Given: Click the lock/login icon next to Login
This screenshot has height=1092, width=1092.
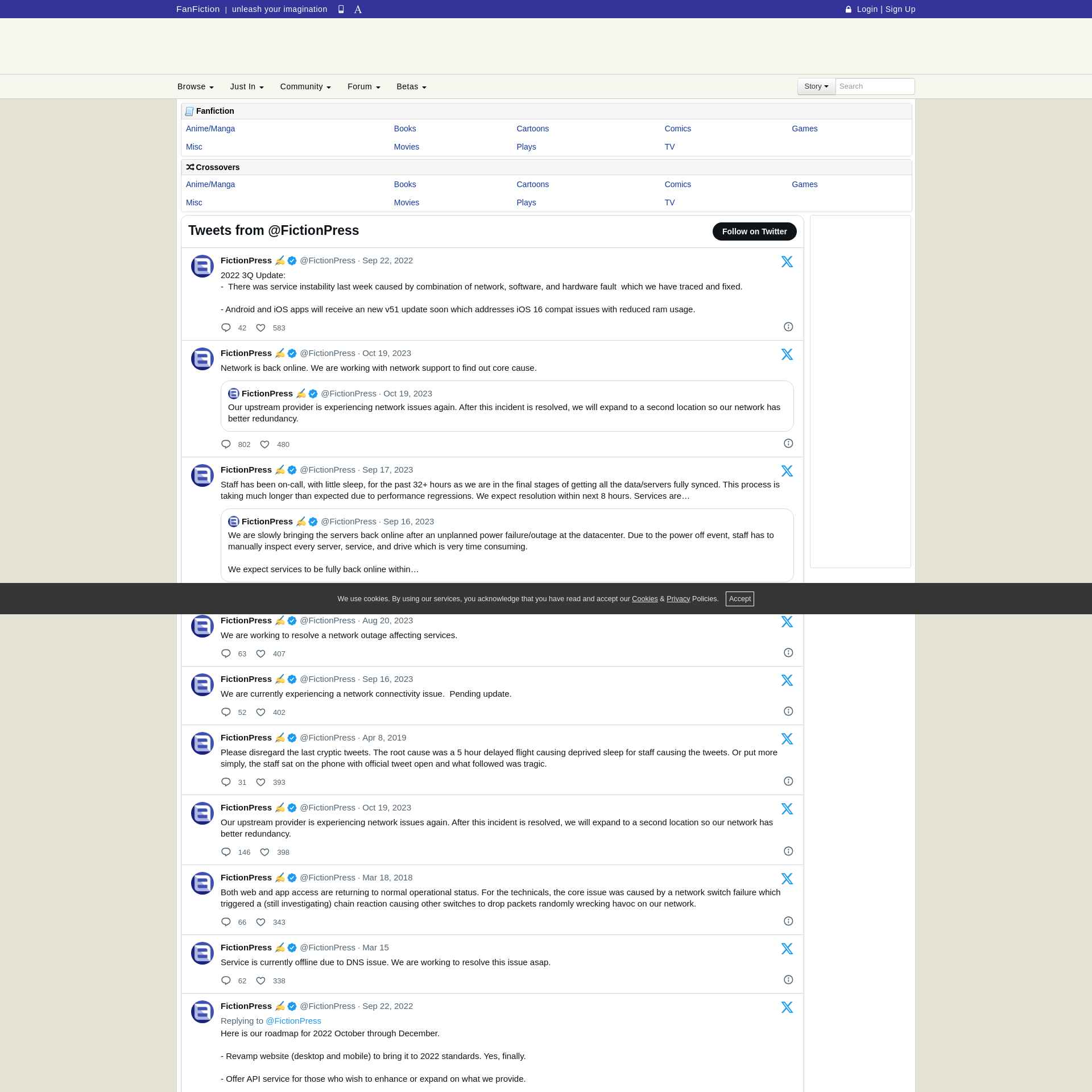Looking at the screenshot, I should click(849, 9).
